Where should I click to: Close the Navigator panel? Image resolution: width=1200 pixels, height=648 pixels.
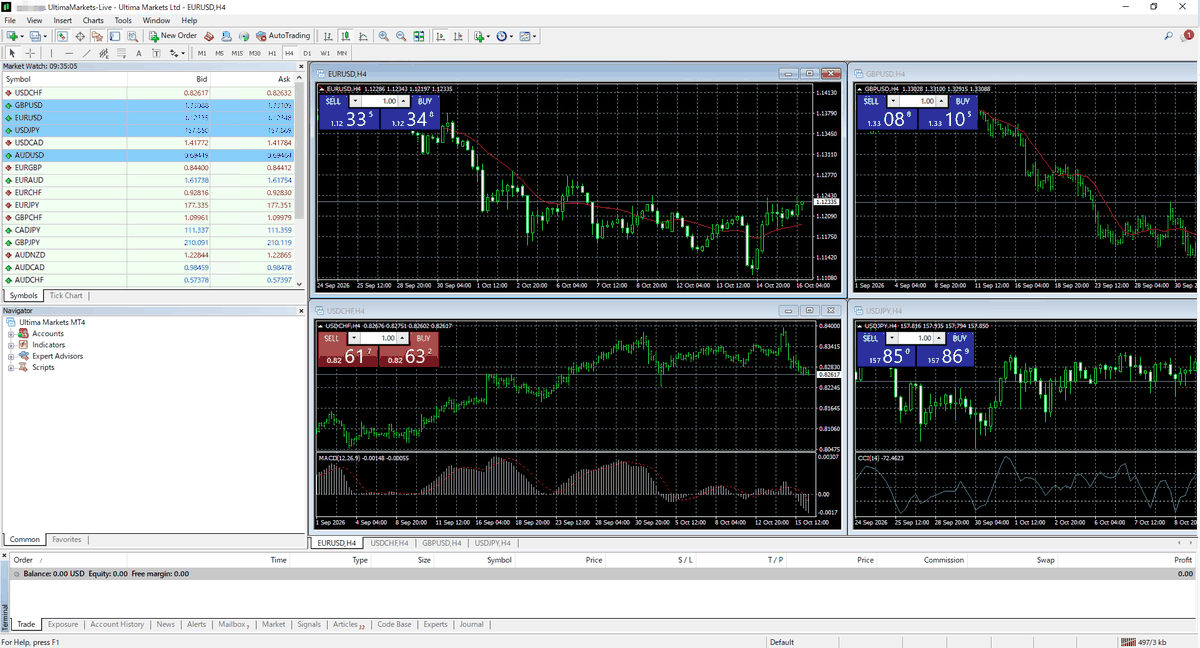tap(302, 311)
